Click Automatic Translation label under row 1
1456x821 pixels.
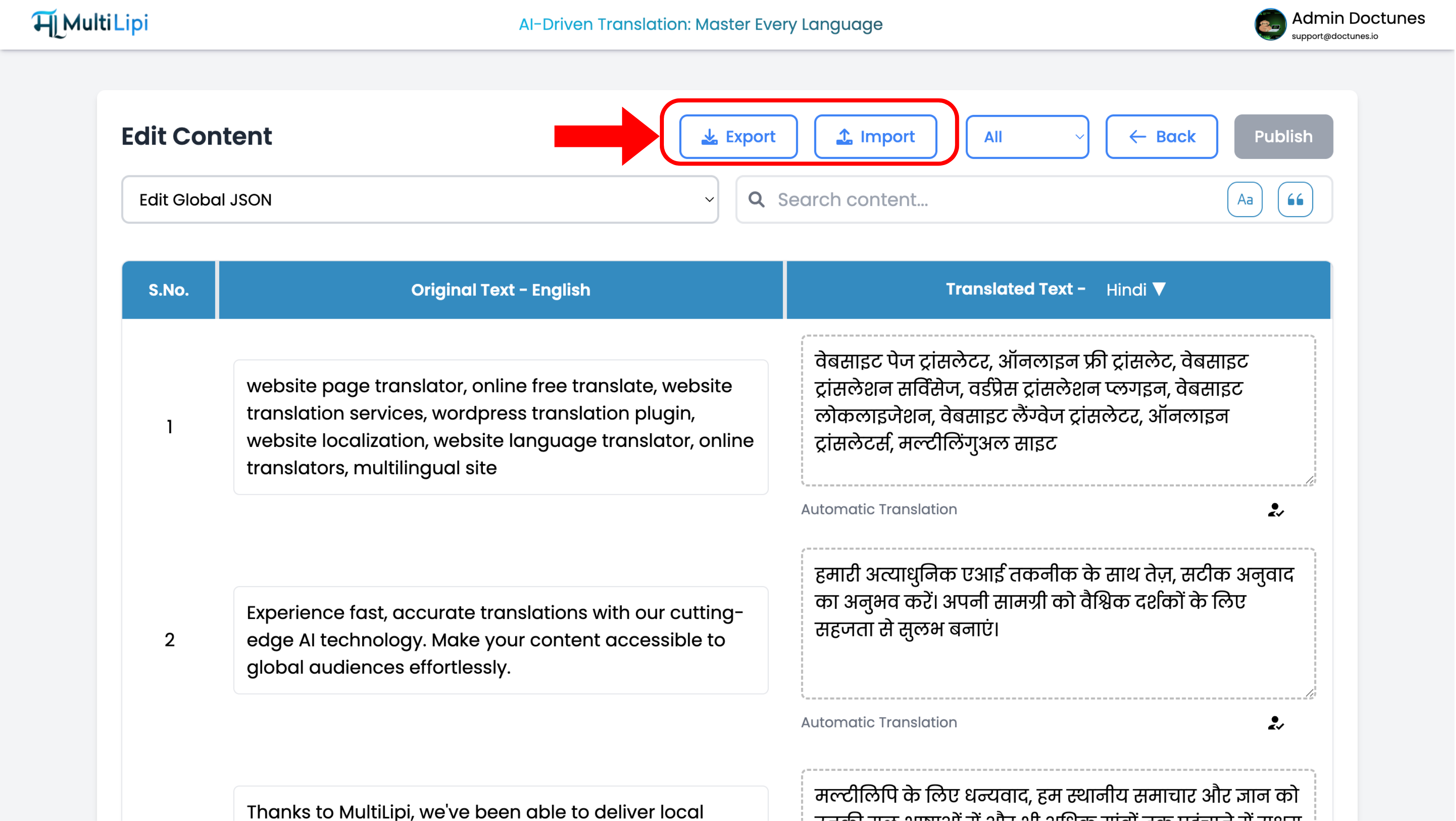pyautogui.click(x=878, y=509)
